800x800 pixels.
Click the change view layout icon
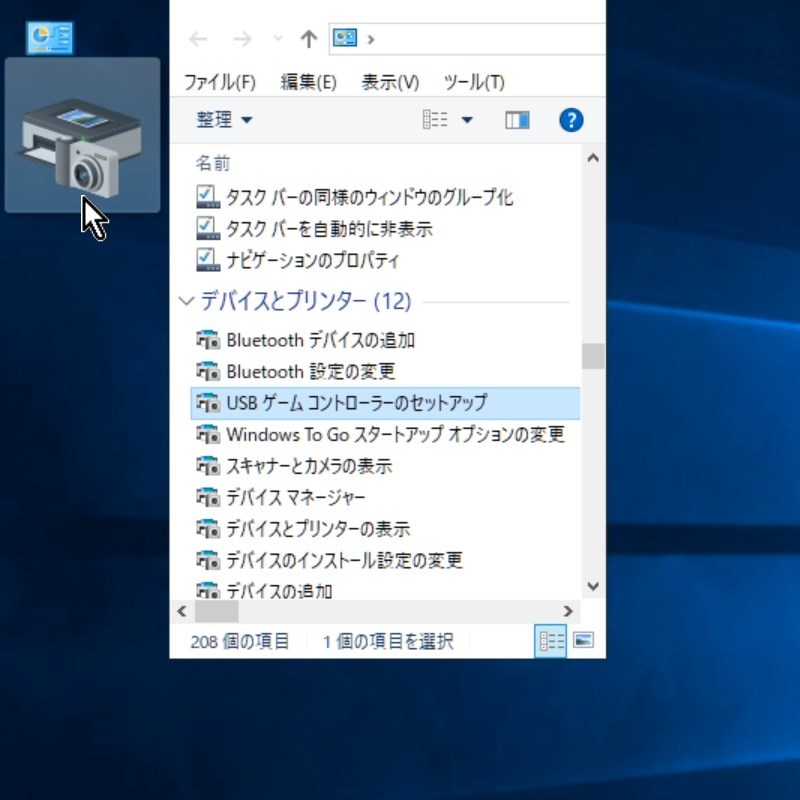tap(435, 120)
